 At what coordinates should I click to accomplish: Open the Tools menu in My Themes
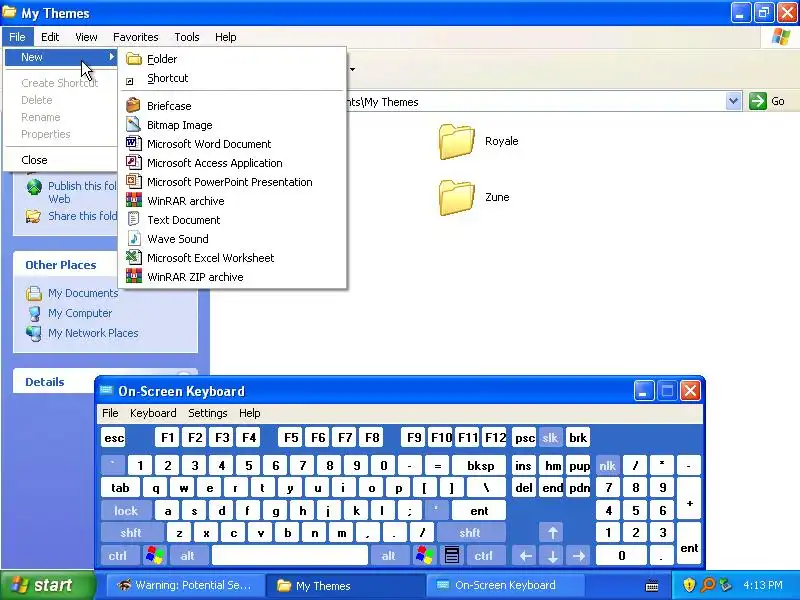[187, 37]
